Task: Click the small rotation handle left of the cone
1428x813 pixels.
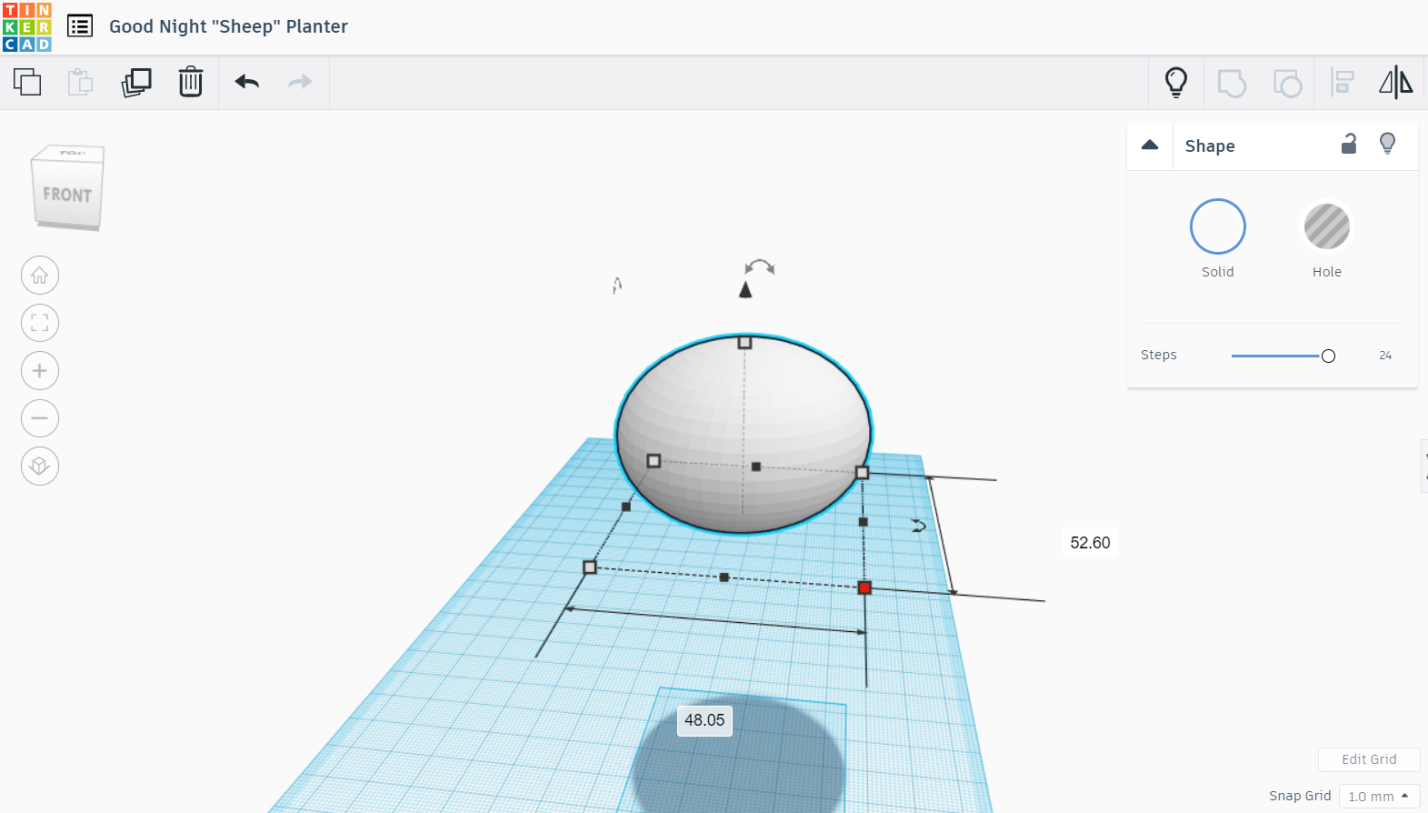Action: point(618,286)
